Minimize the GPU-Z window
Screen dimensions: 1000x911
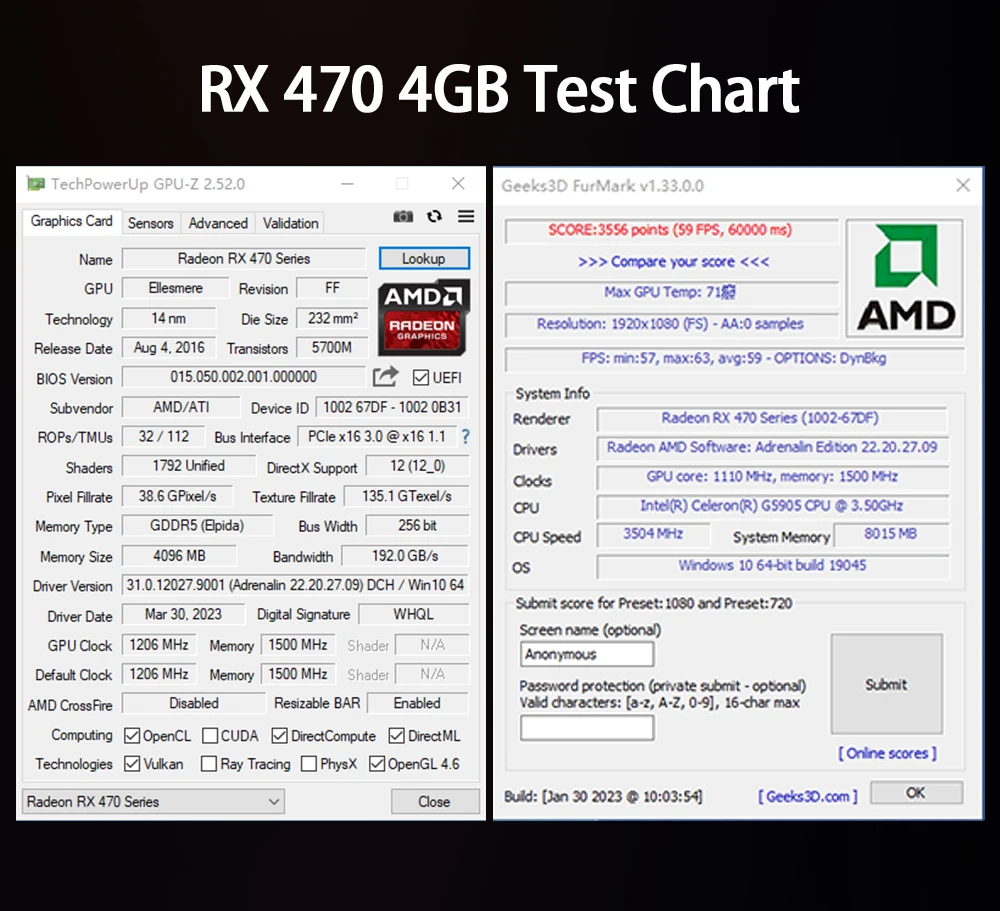coord(348,184)
